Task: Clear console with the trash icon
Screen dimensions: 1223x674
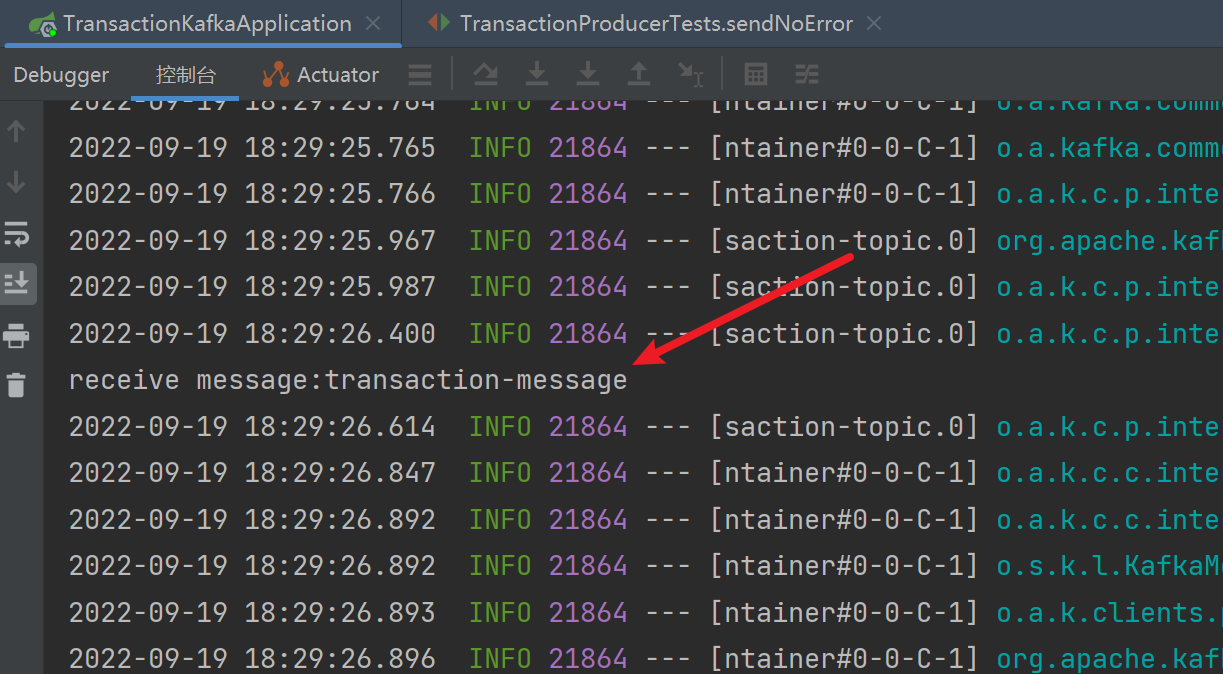Action: [16, 384]
